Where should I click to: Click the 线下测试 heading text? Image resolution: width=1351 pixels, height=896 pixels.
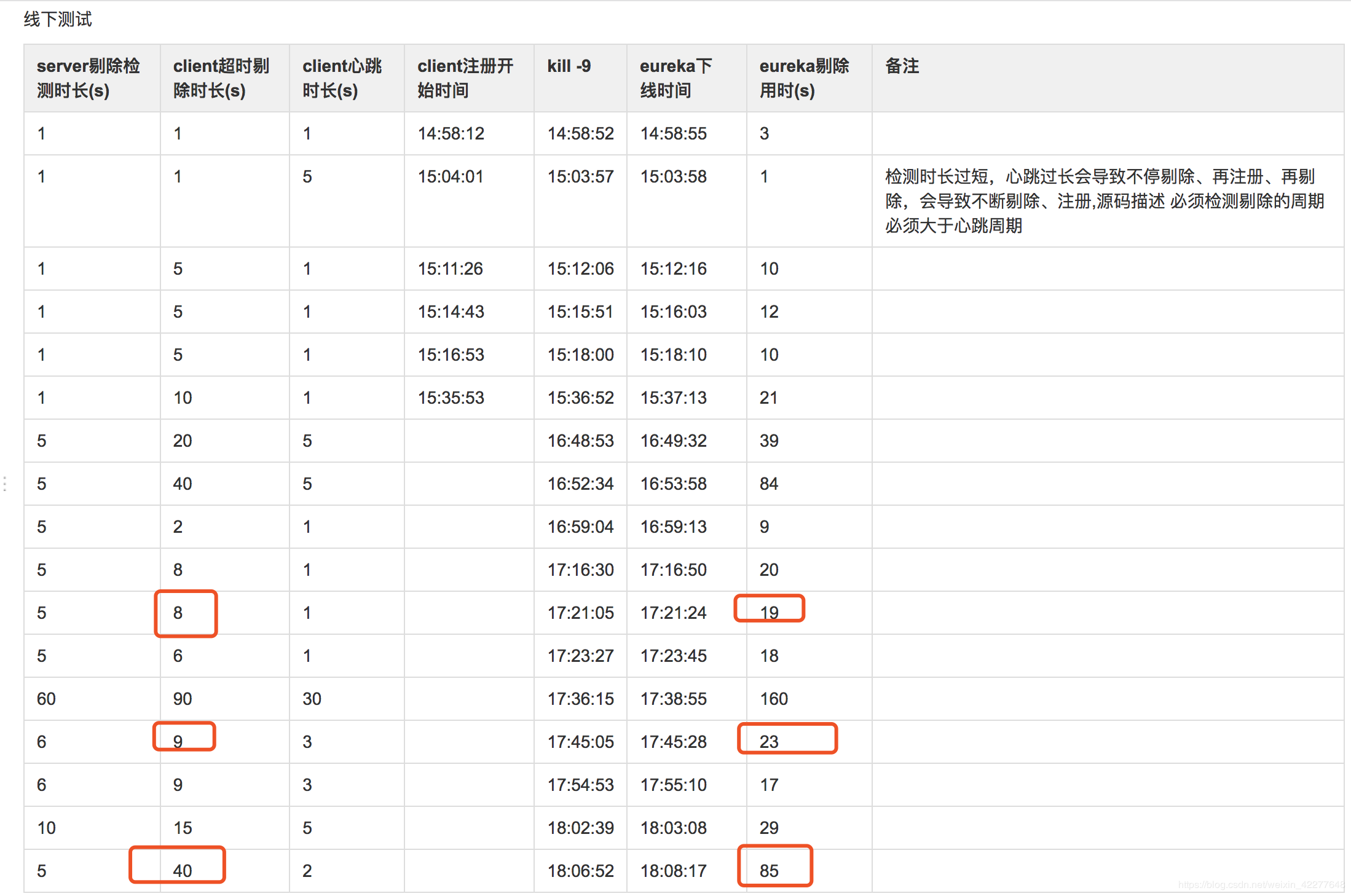pos(58,20)
